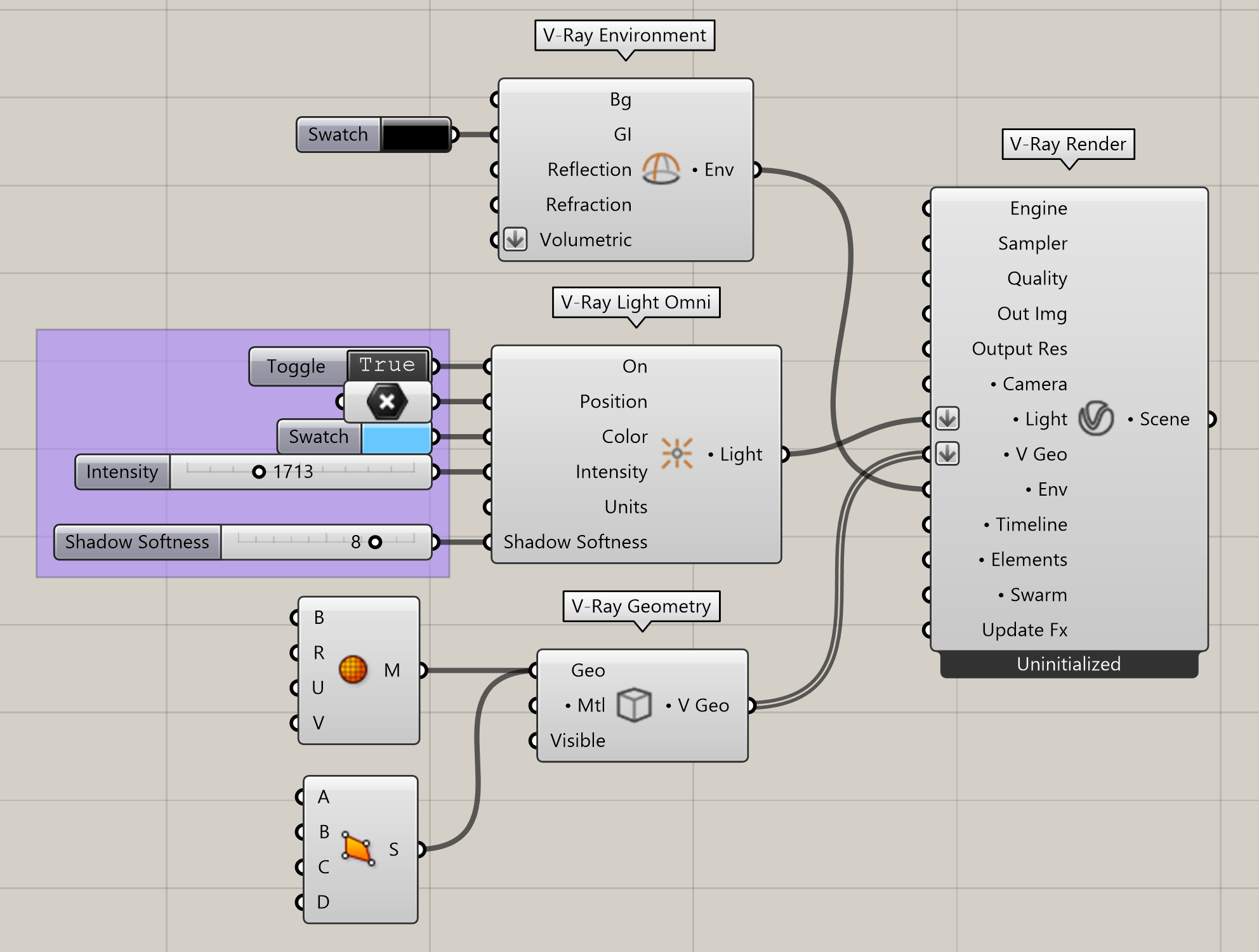This screenshot has width=1259, height=952.
Task: Click the Bg input on V-Ray Environment
Action: [x=620, y=100]
